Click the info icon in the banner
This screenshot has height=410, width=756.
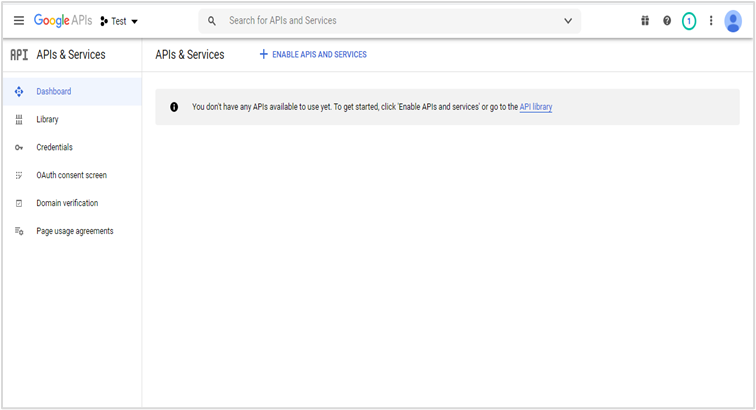click(x=174, y=107)
